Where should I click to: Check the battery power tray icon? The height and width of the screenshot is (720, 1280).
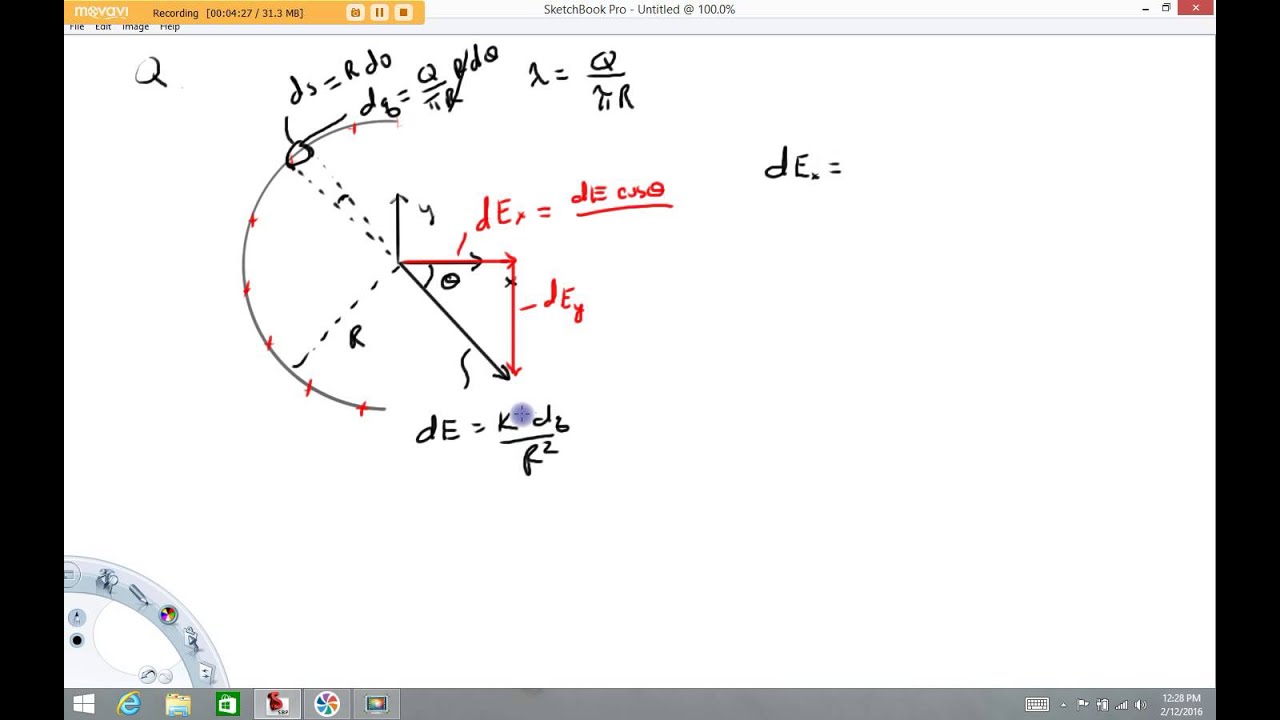[x=1103, y=705]
